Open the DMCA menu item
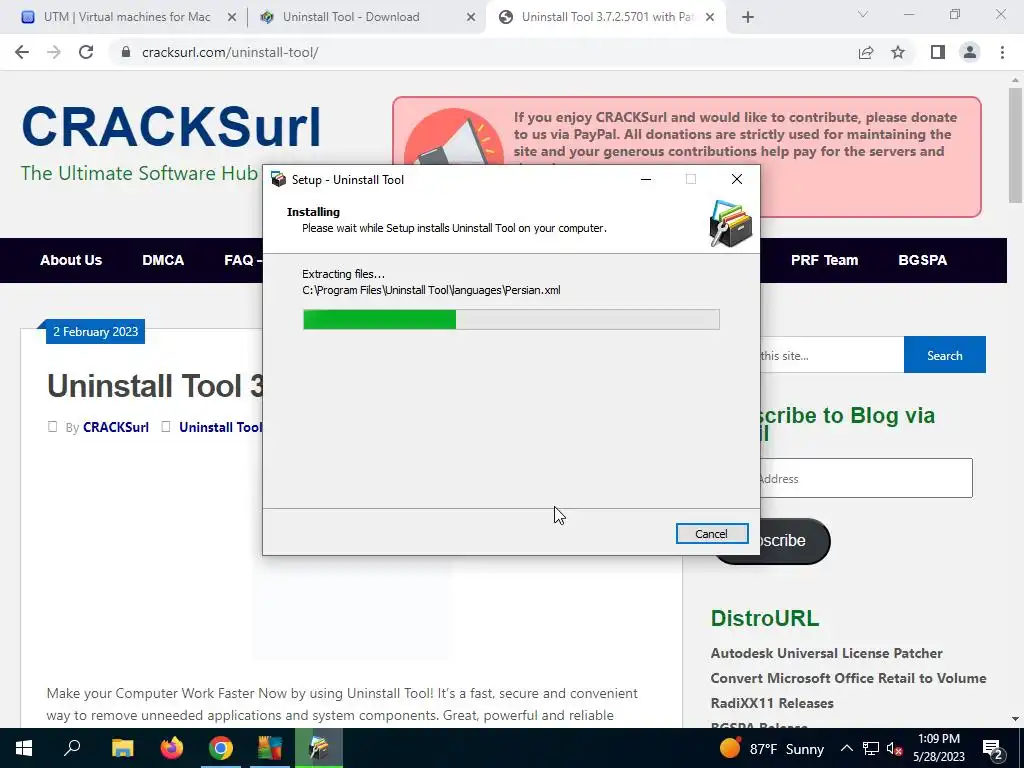The width and height of the screenshot is (1024, 768). click(163, 260)
